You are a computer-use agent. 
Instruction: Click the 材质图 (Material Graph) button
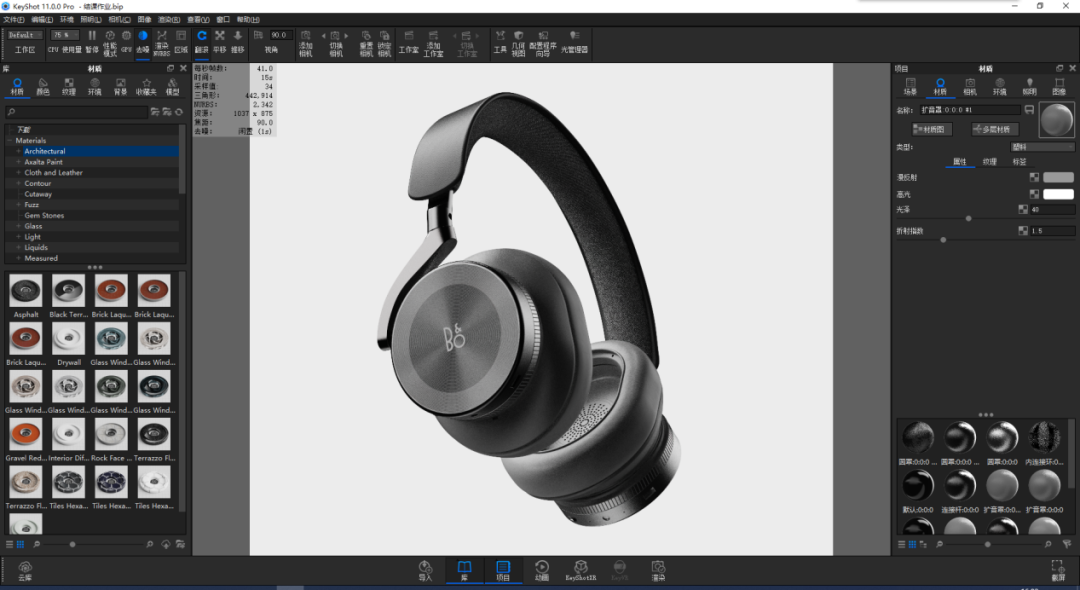[932, 129]
